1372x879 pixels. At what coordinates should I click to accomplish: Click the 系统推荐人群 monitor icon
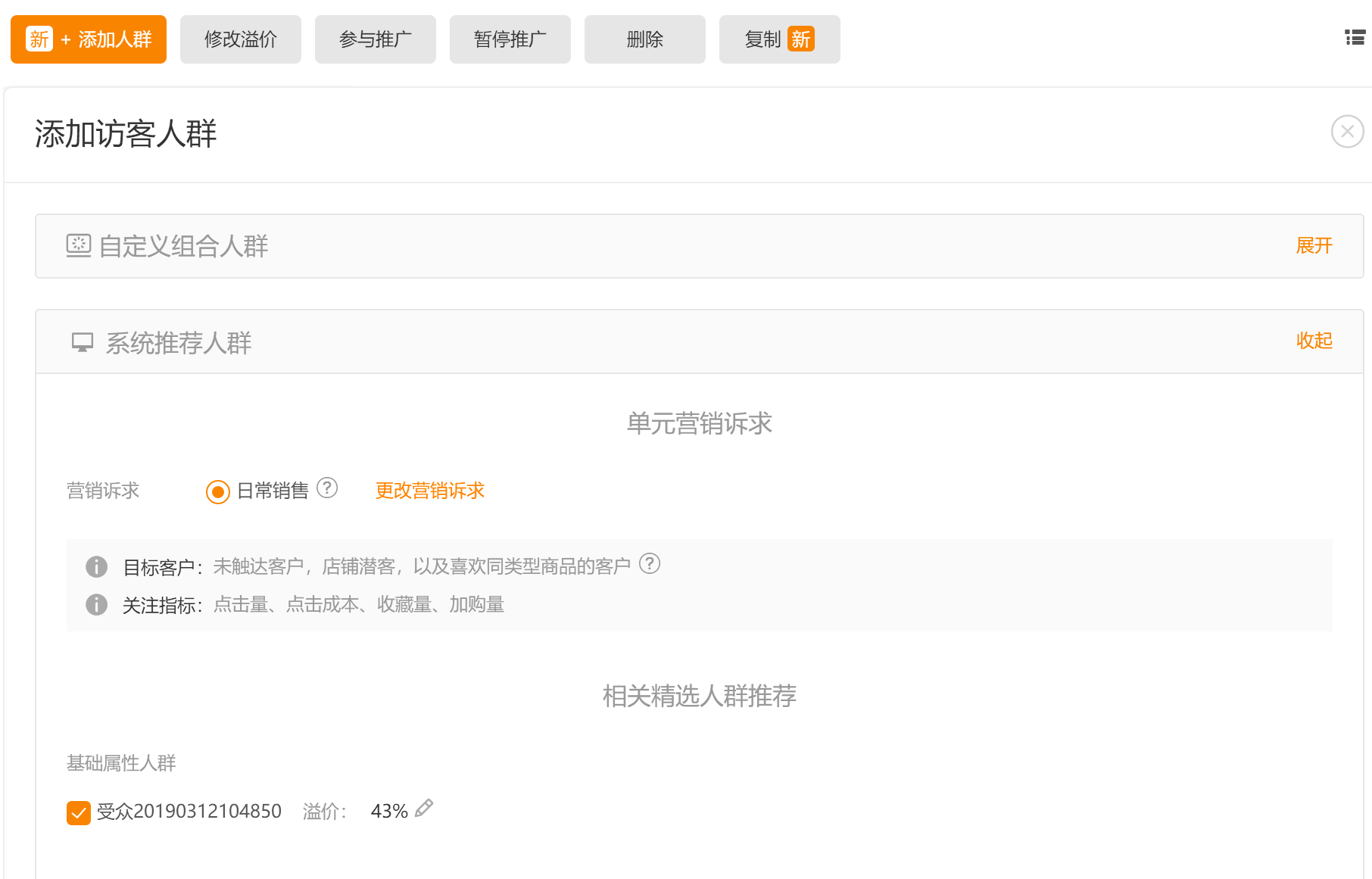pyautogui.click(x=83, y=342)
